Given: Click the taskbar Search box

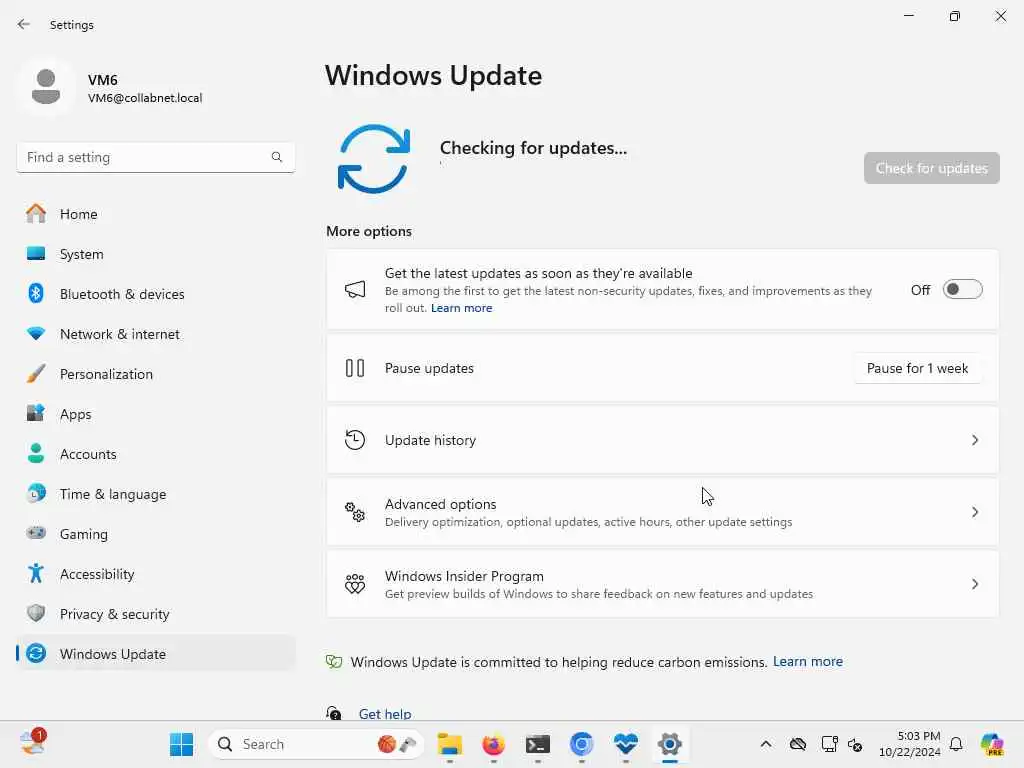Looking at the screenshot, I should (315, 744).
